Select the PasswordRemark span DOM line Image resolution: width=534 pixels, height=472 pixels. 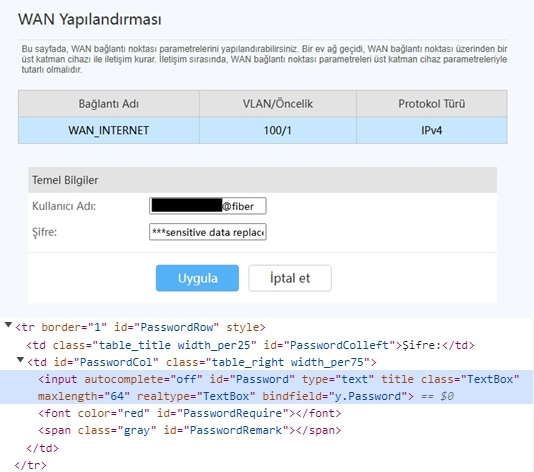coord(189,430)
